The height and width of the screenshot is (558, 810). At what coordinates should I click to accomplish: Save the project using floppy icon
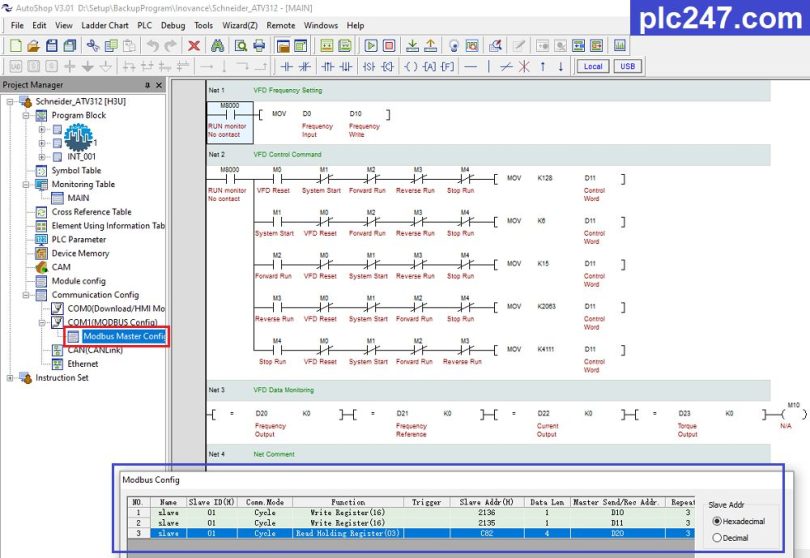click(52, 46)
